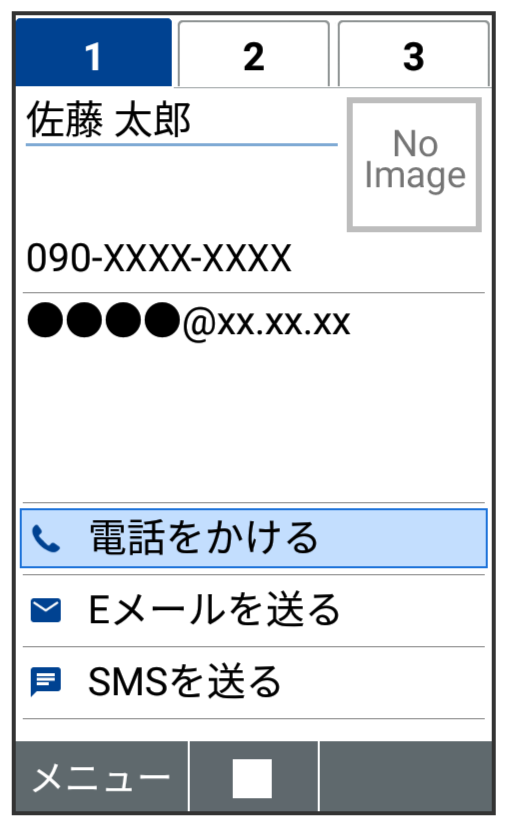Click the @xx.xx.xx email domain
This screenshot has height=826, width=507.
pos(266,322)
